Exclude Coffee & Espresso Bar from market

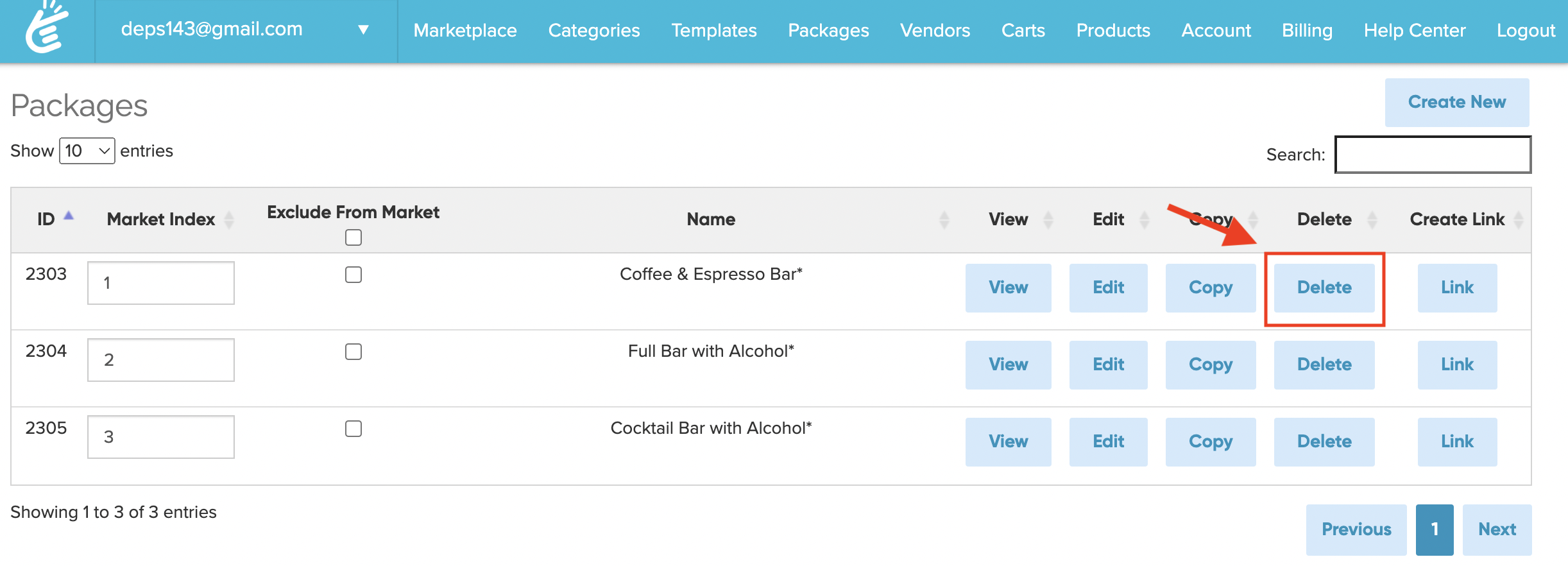tap(354, 275)
